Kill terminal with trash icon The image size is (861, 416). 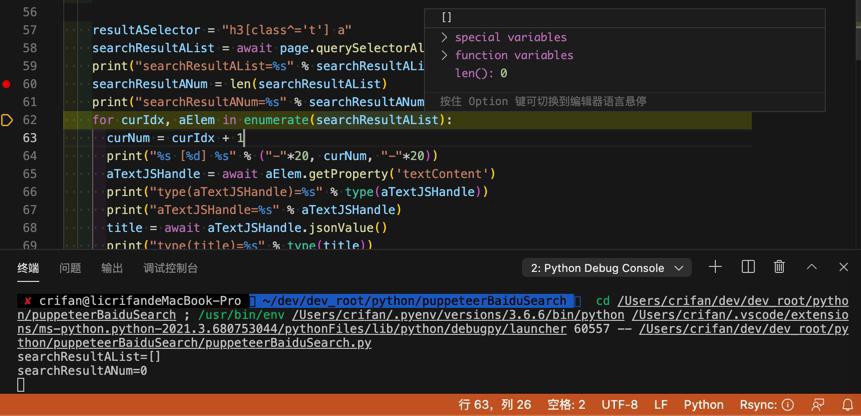click(x=779, y=267)
